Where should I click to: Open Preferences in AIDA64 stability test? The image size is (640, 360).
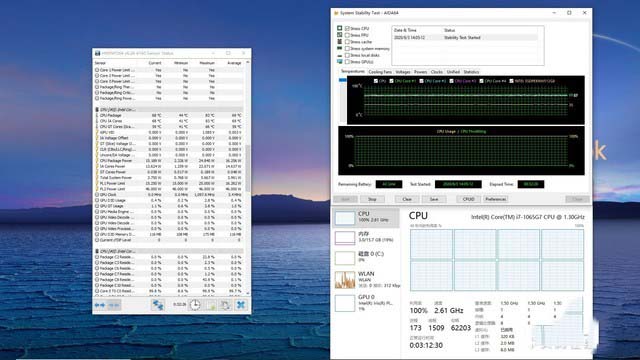[496, 199]
